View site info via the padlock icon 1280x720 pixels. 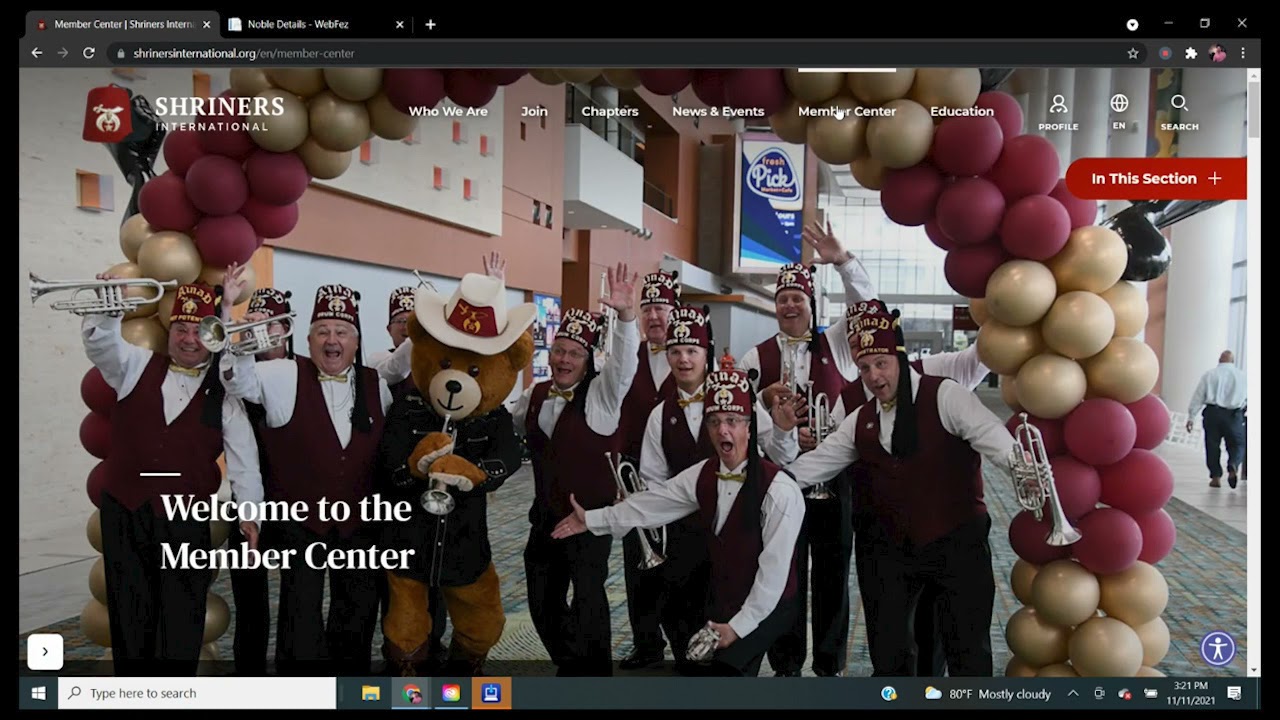coord(121,53)
